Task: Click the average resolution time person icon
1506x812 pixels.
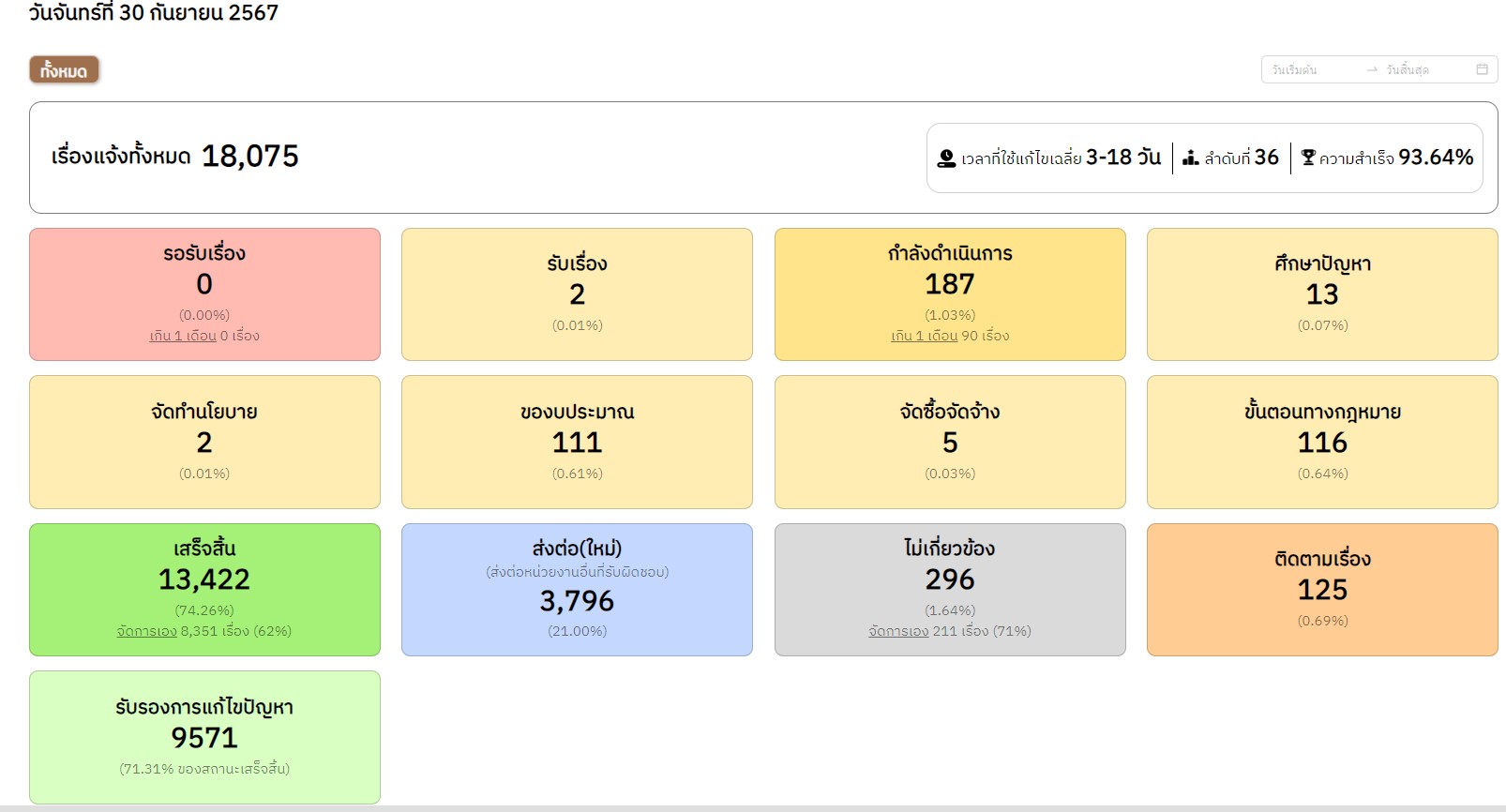Action: point(946,158)
